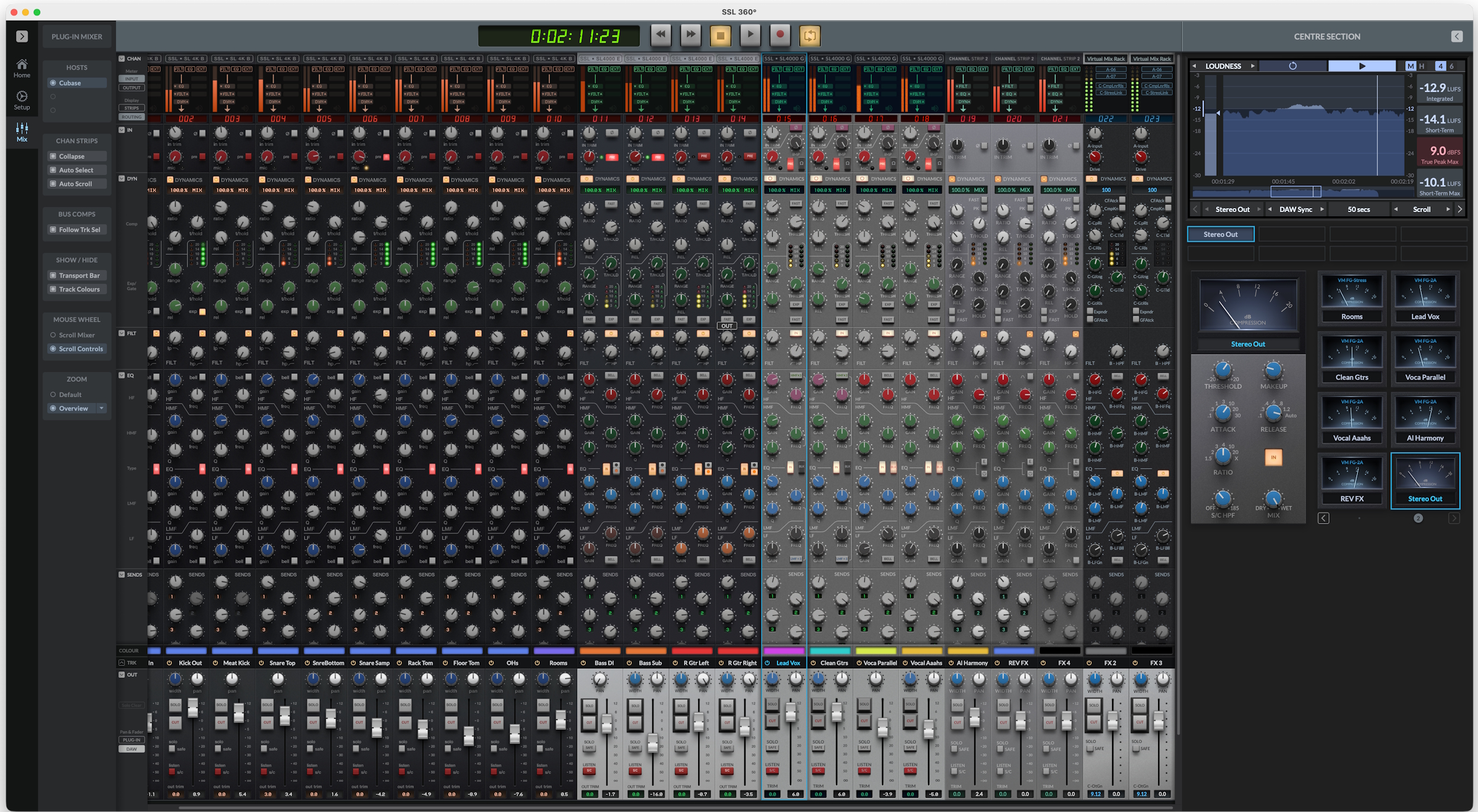Click next arrow beside DAW Sync
The image size is (1478, 812).
click(x=1322, y=209)
